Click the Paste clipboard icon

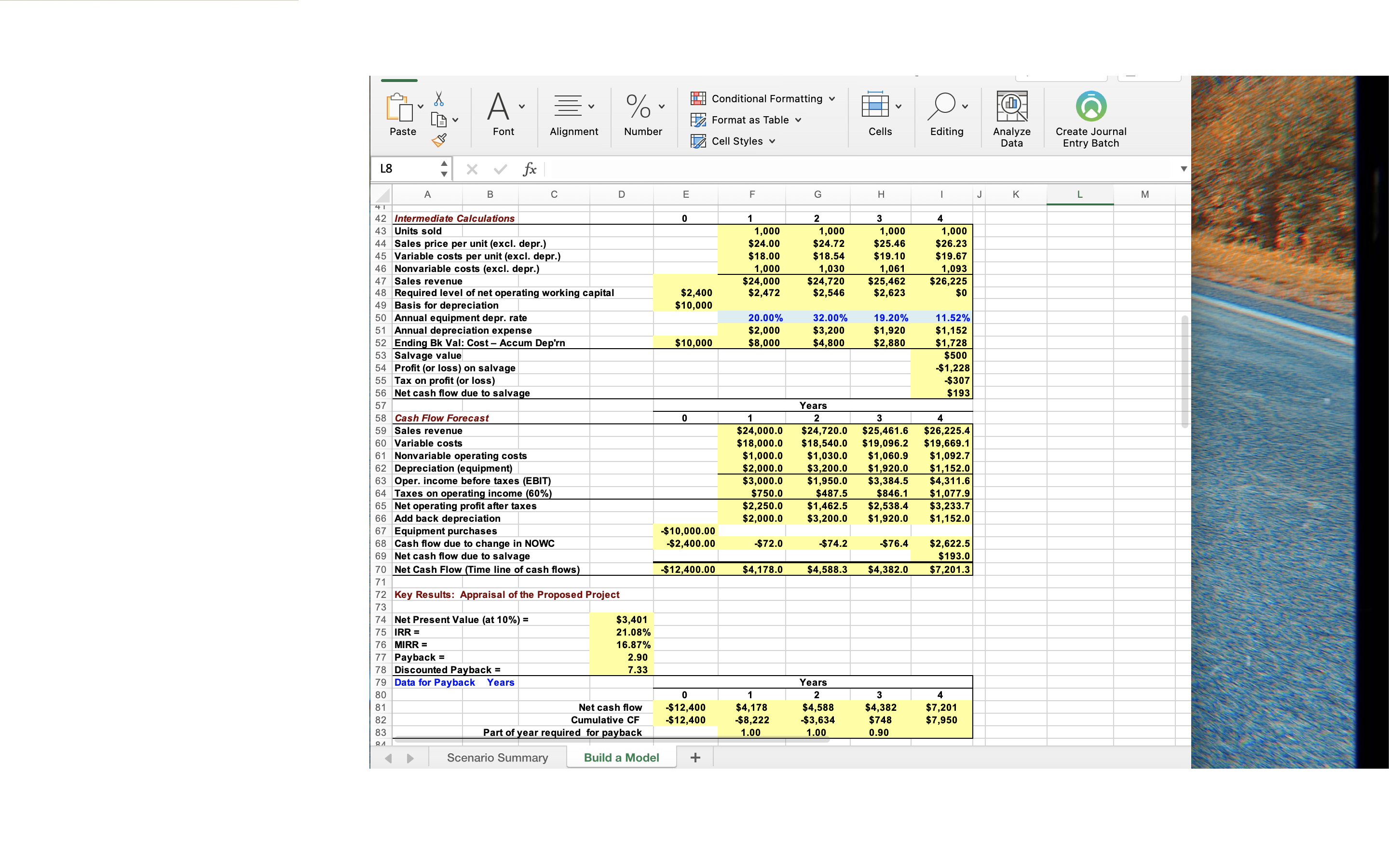coord(399,108)
